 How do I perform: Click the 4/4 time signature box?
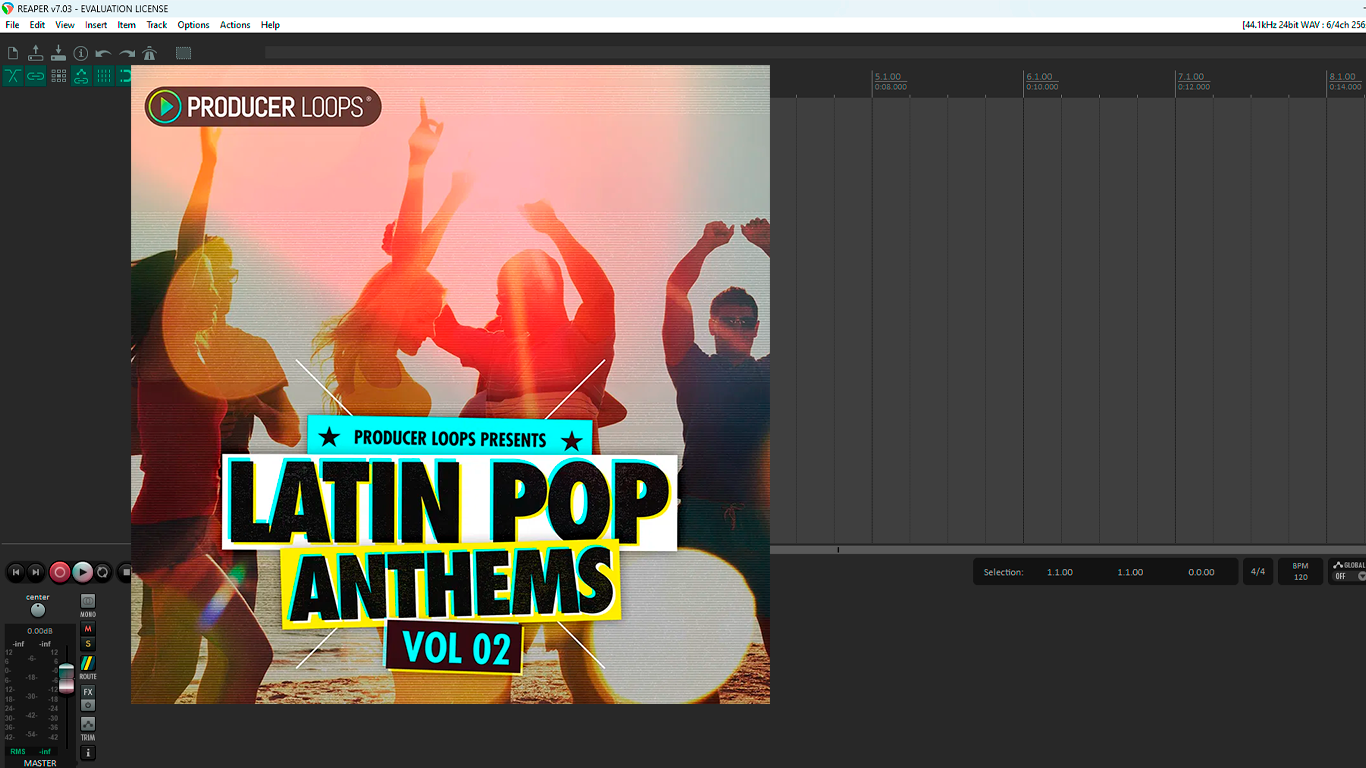coord(1258,572)
